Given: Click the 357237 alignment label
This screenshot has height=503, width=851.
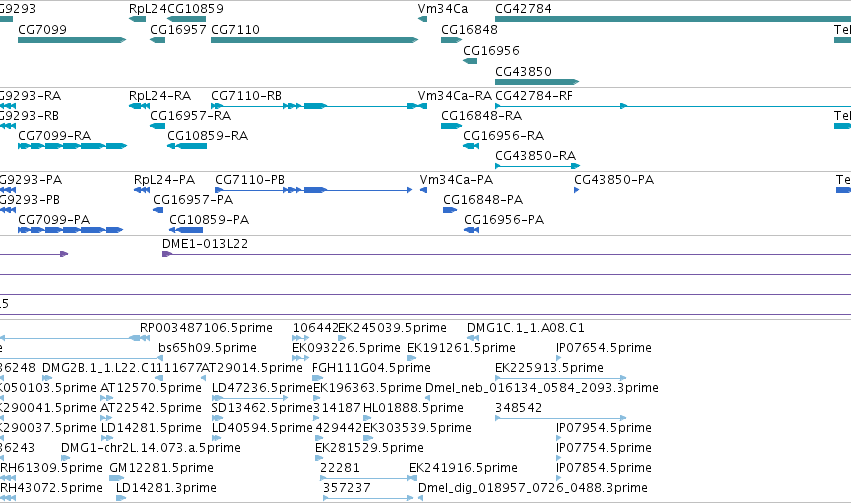Looking at the screenshot, I should coord(346,488).
